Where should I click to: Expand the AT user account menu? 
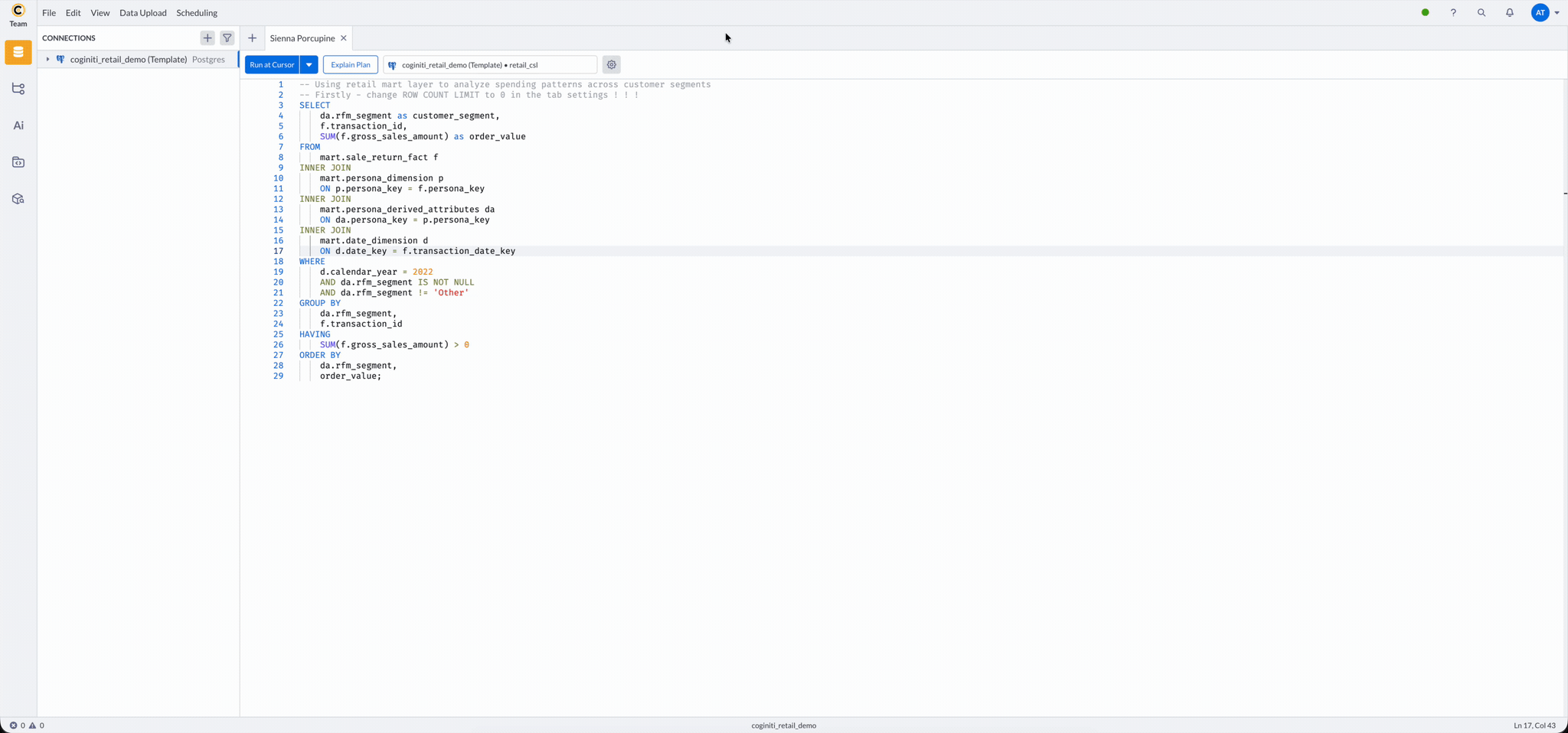[x=1557, y=13]
